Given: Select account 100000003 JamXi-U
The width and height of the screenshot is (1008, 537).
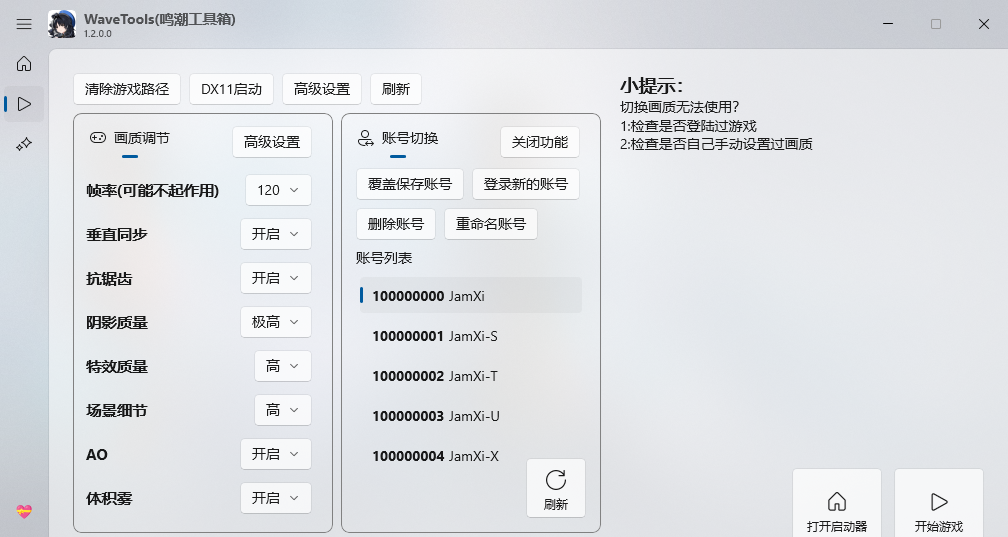Looking at the screenshot, I should 471,416.
